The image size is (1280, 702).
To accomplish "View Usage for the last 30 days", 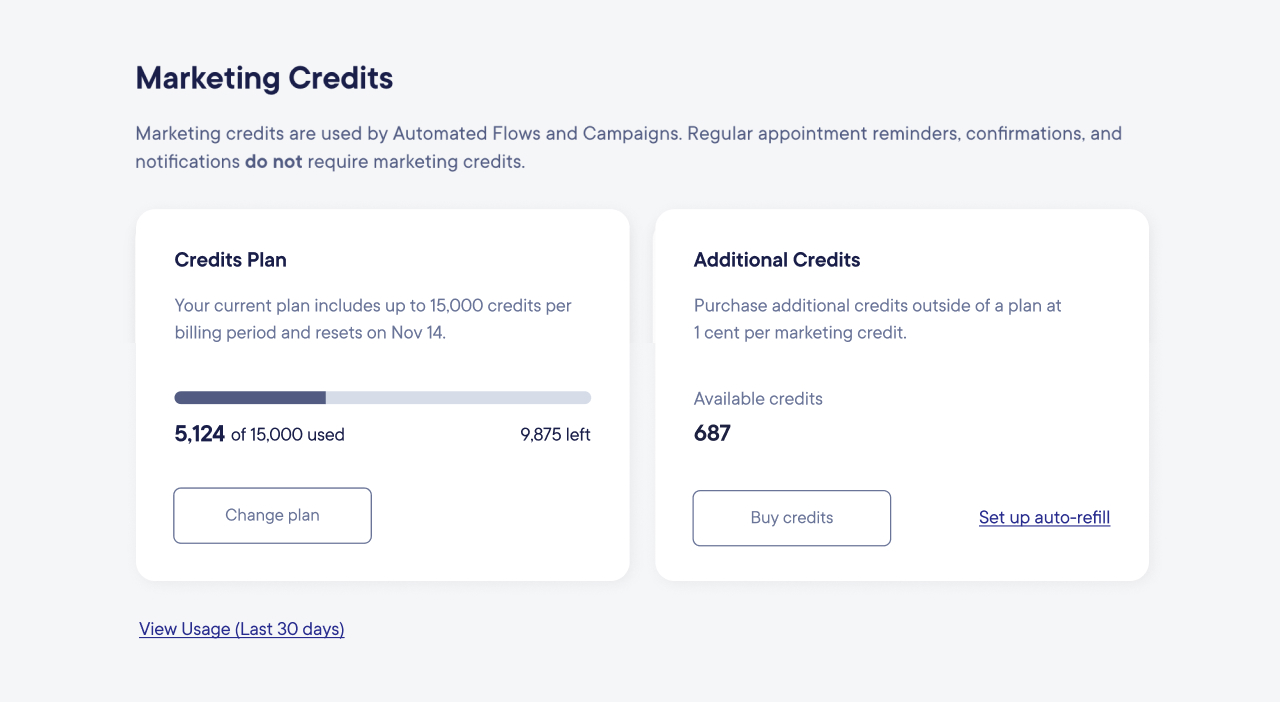I will (x=241, y=629).
